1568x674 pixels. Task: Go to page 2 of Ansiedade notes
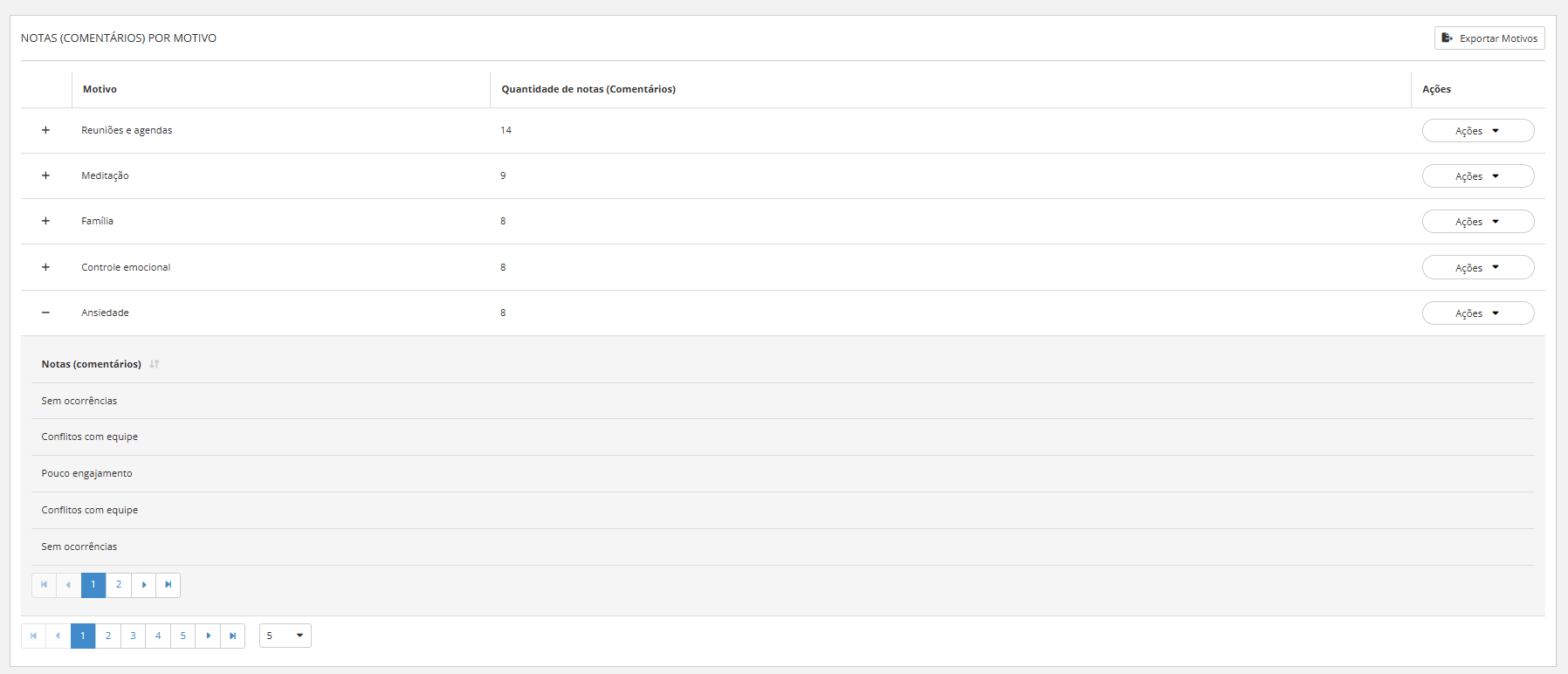coord(119,585)
